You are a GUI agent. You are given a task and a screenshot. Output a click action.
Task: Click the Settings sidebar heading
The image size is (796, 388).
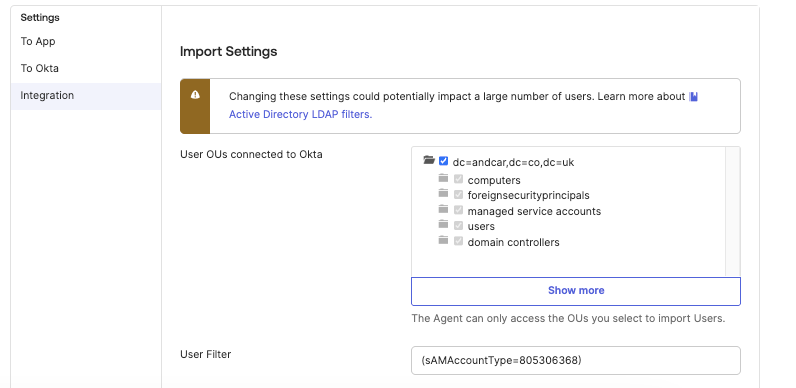pyautogui.click(x=40, y=18)
